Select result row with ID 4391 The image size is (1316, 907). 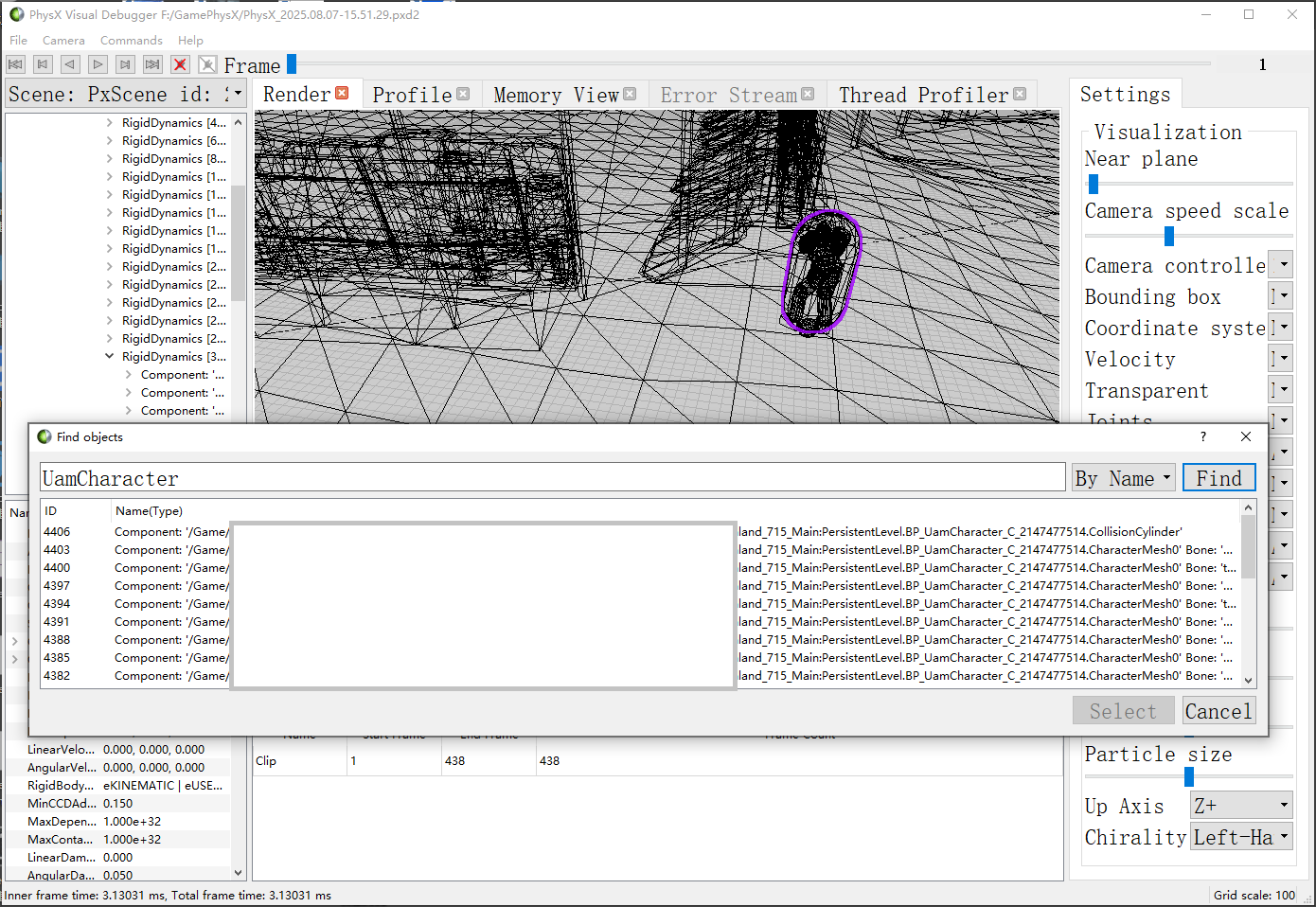641,621
